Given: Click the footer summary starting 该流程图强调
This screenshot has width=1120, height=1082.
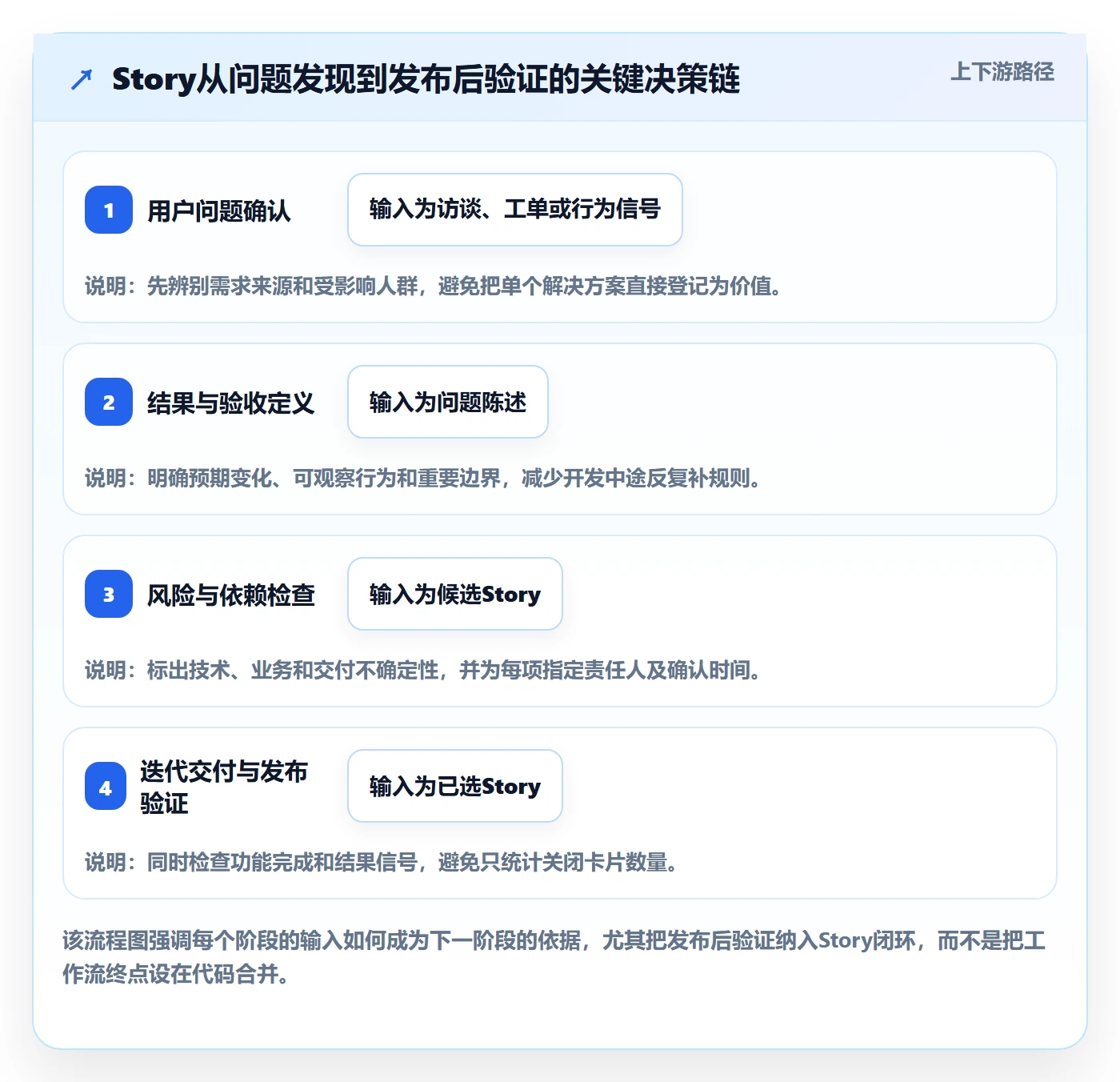Looking at the screenshot, I should coord(554,957).
